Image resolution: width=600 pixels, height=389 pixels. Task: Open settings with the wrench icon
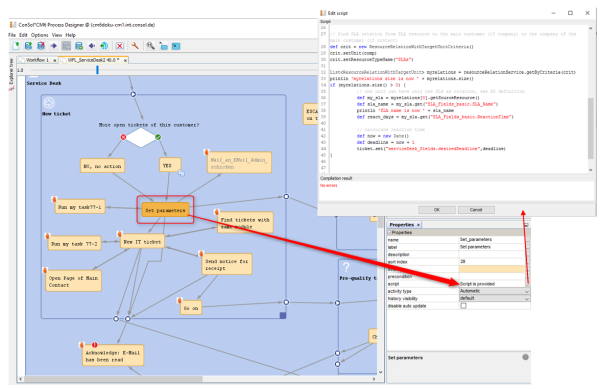135,46
